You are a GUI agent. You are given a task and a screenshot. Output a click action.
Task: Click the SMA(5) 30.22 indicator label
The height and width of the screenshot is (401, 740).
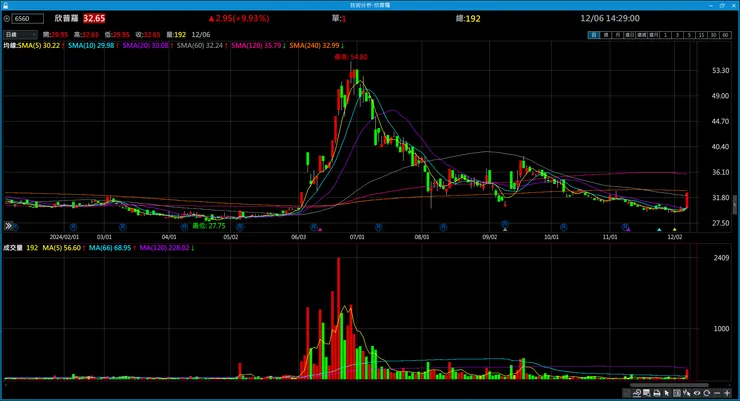tap(39, 45)
